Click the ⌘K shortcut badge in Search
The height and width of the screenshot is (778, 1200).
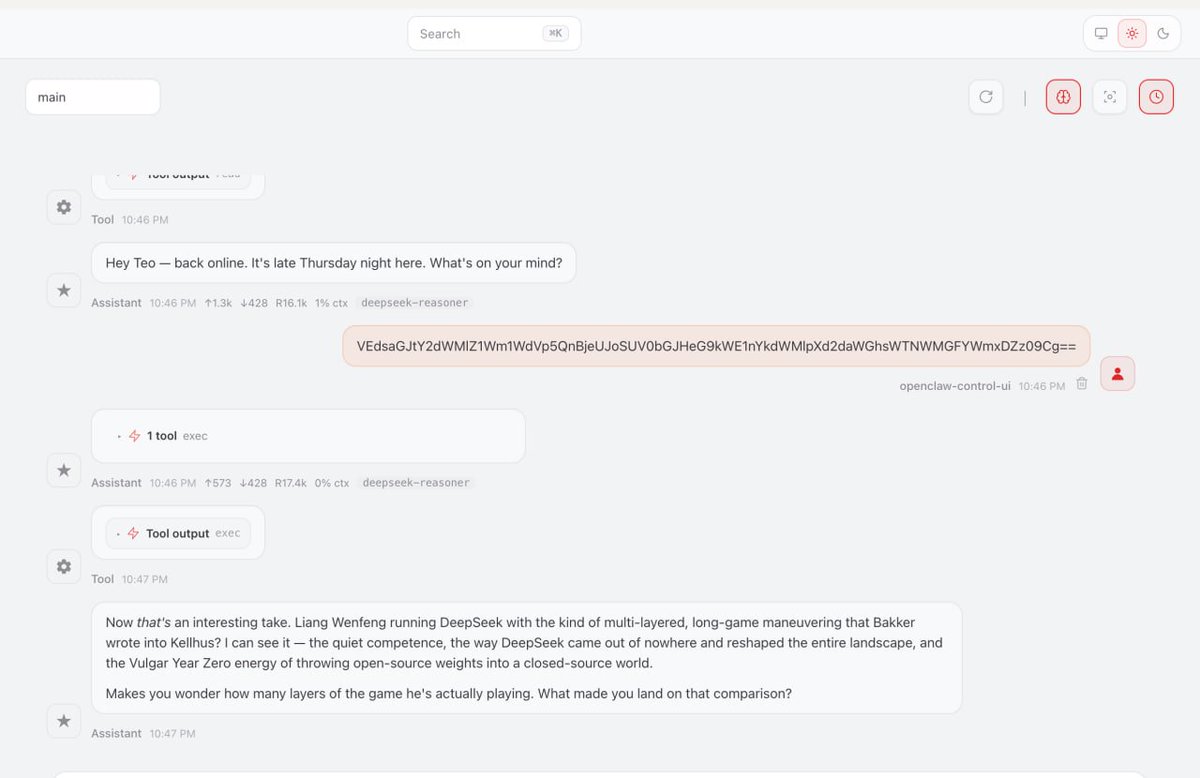(x=555, y=33)
